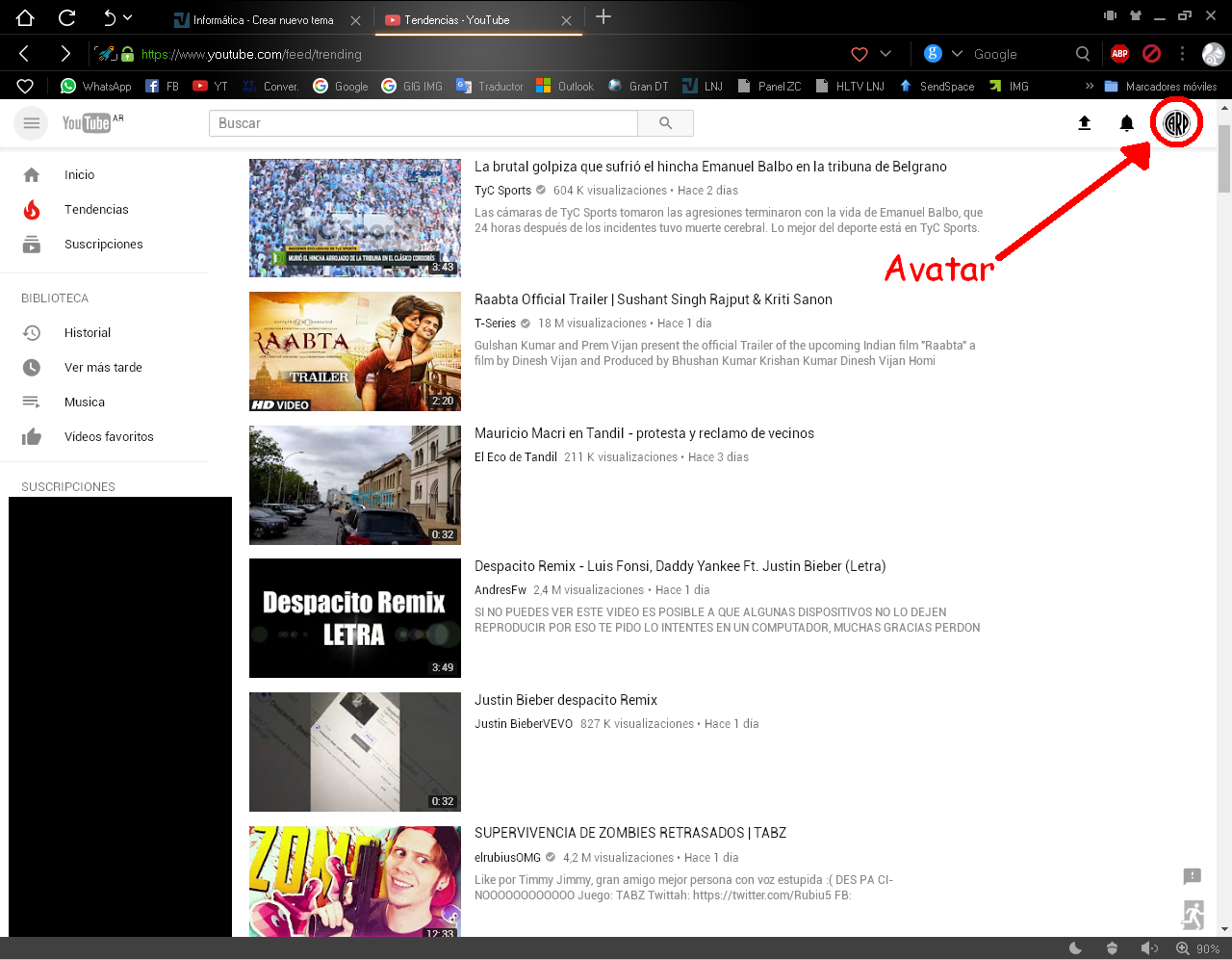Viewport: 1232px width, 960px height.
Task: Open search engine selector dropdown
Action: click(x=957, y=54)
